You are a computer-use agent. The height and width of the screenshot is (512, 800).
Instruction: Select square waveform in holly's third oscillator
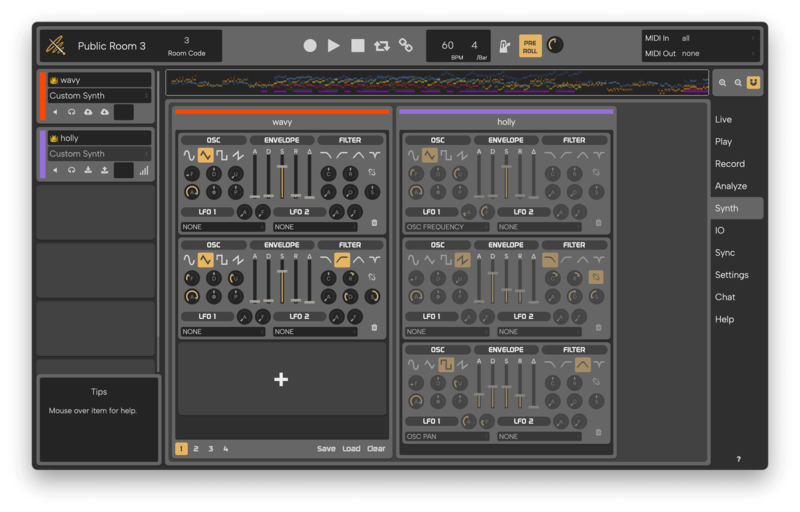[x=445, y=365]
